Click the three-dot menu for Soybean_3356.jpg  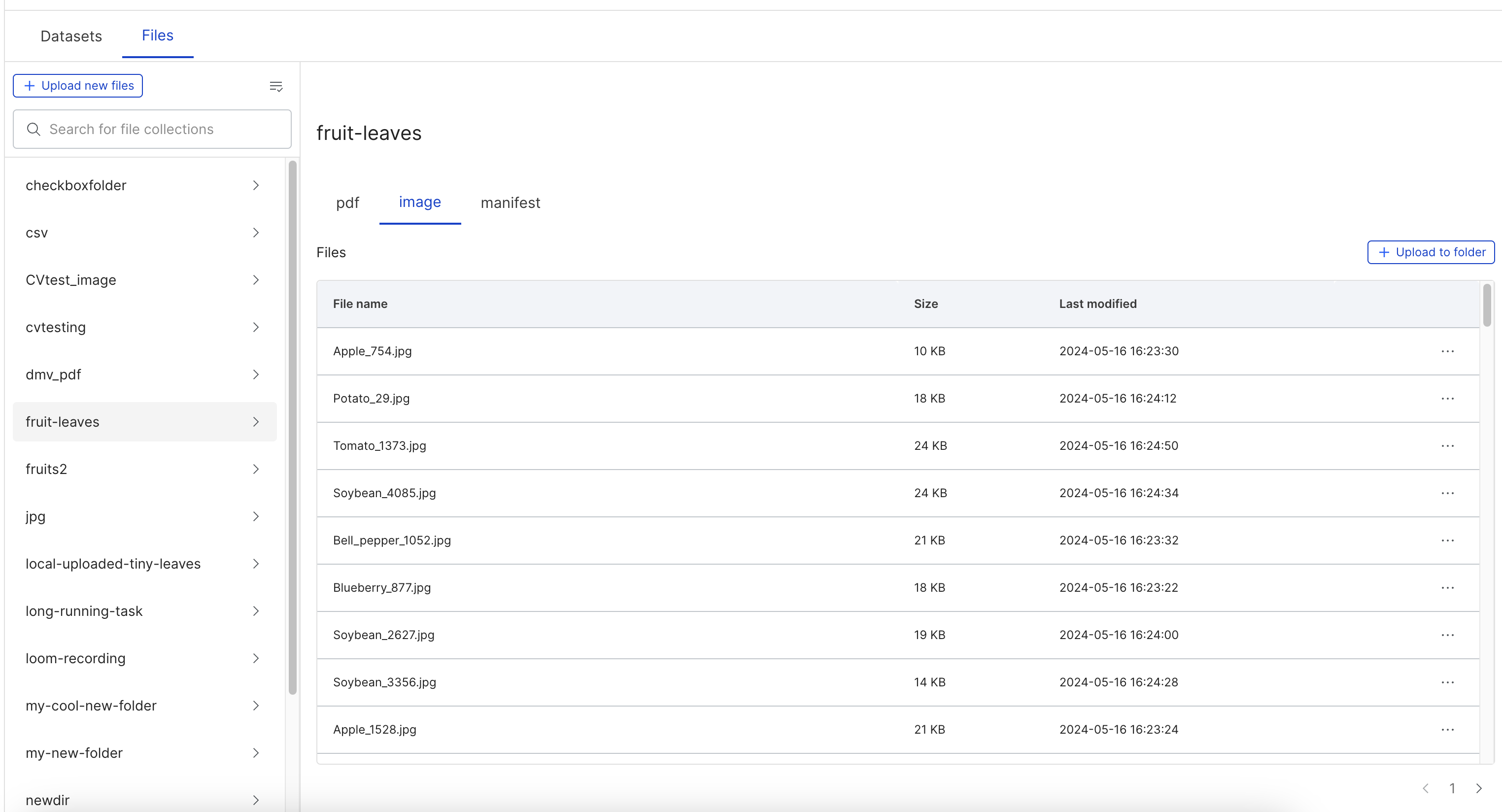point(1447,682)
